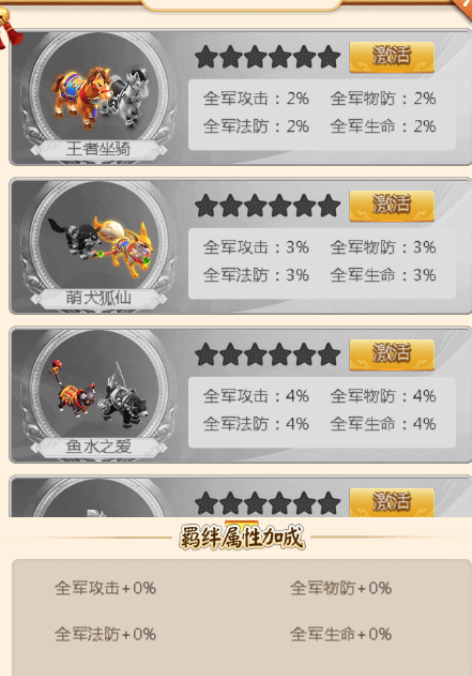Click the 全军攻击+0% bonus text
The image size is (472, 676).
(x=105, y=588)
